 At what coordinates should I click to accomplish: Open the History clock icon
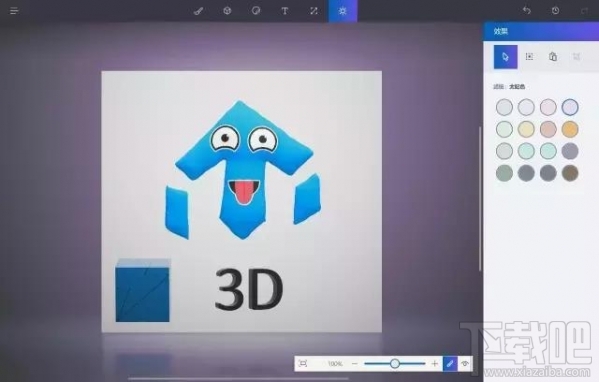(555, 11)
